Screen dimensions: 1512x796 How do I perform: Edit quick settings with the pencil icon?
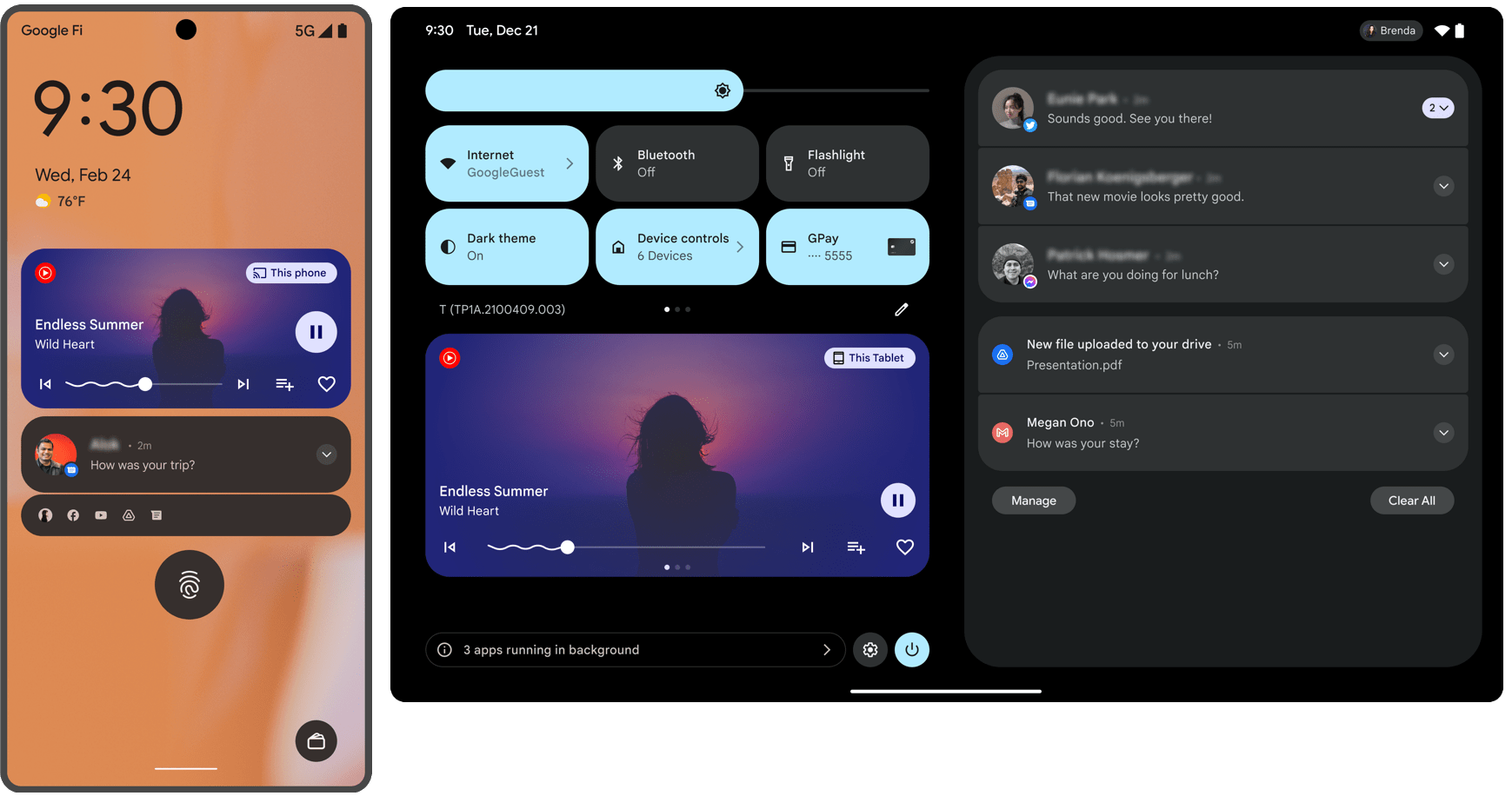click(902, 309)
